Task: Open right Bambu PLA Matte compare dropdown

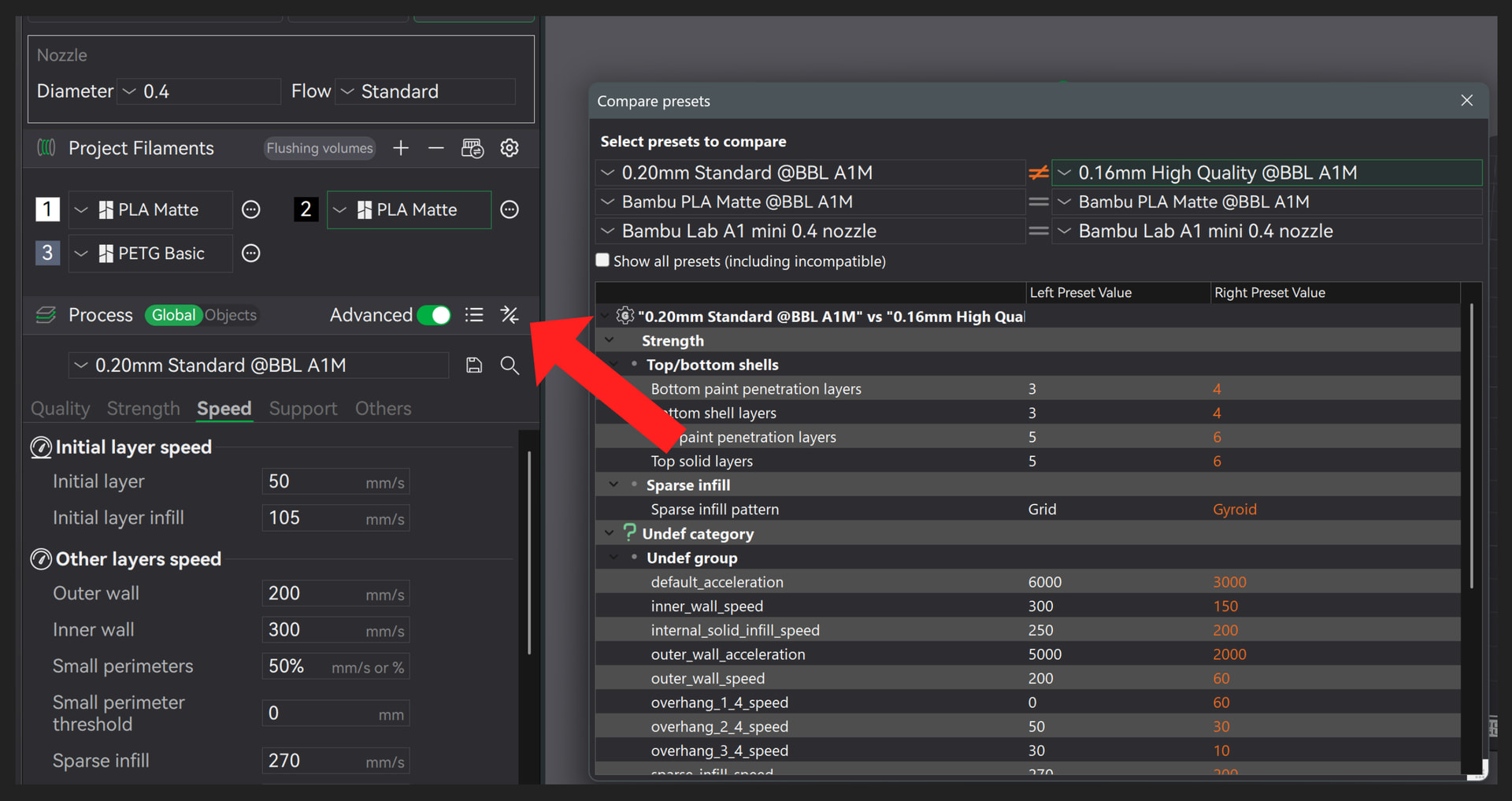Action: pyautogui.click(x=1267, y=202)
